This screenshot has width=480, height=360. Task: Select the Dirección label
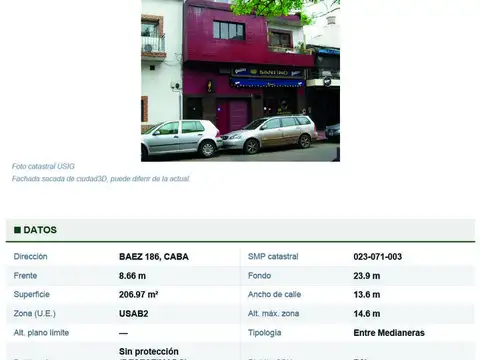pos(30,257)
